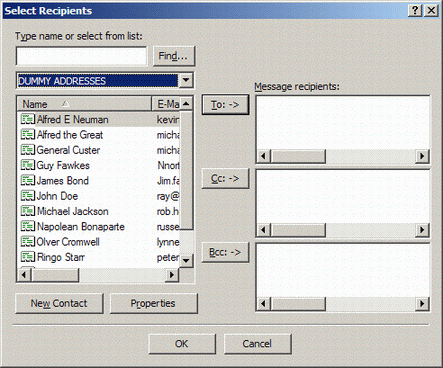Viewport: 443px width, 368px height.
Task: Click Bcc box scroll left arrow
Action: [x=264, y=303]
